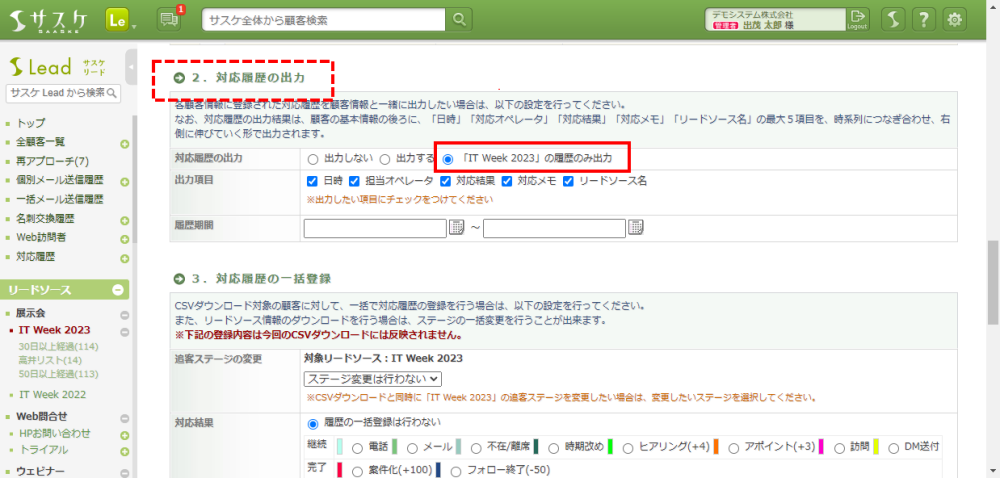Open 対応履歴 in the sidebar
1000x478 pixels.
36,257
